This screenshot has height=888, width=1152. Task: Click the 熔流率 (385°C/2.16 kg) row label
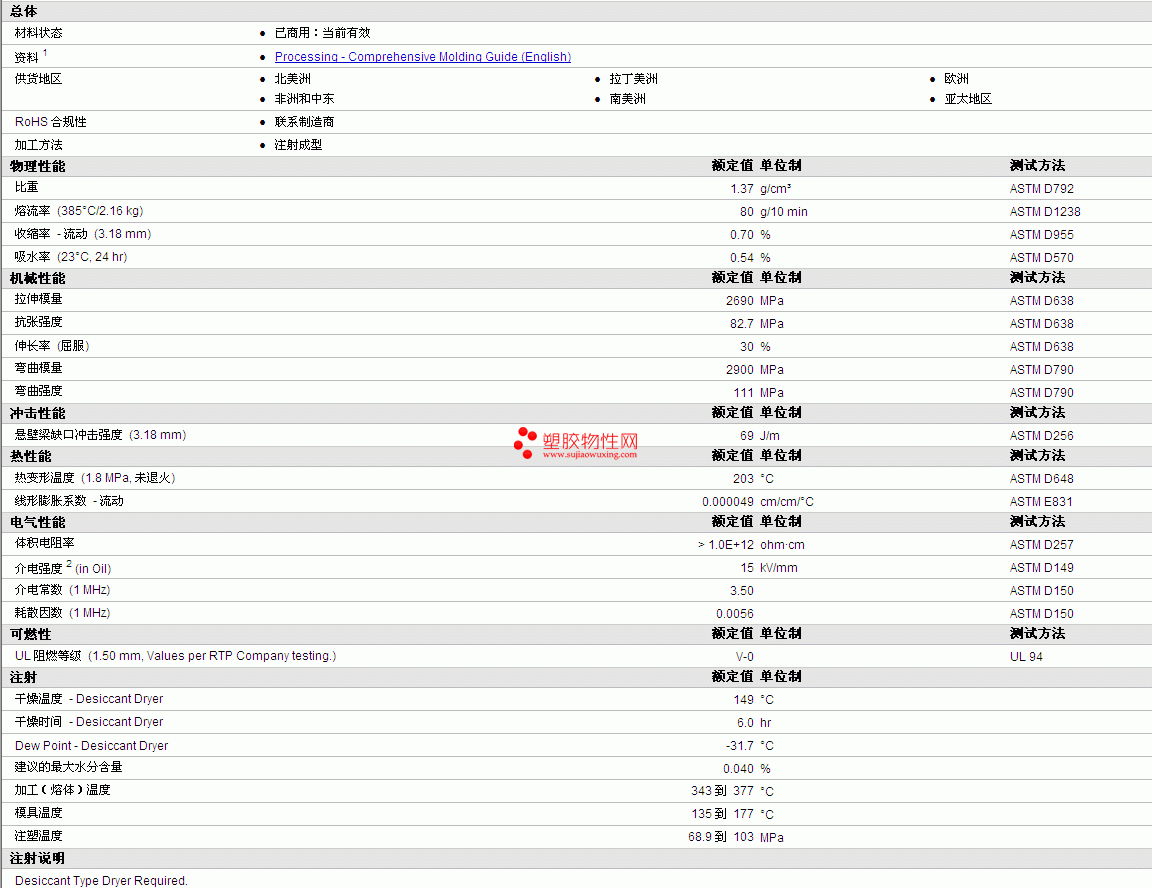coord(79,211)
